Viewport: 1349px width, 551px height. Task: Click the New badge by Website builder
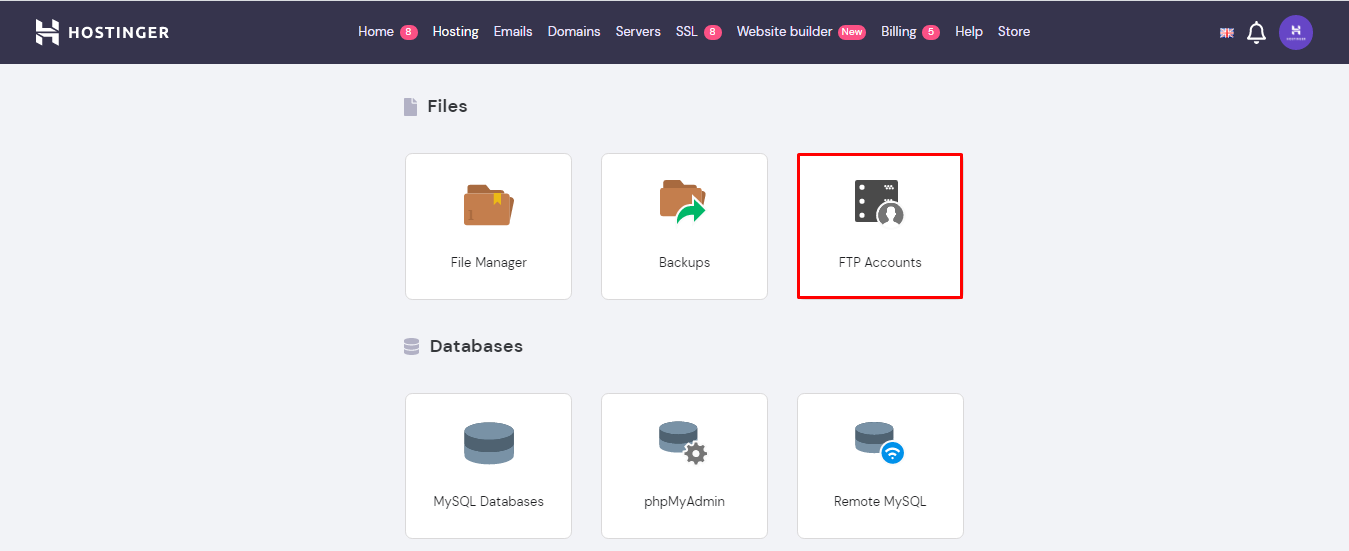[x=852, y=32]
